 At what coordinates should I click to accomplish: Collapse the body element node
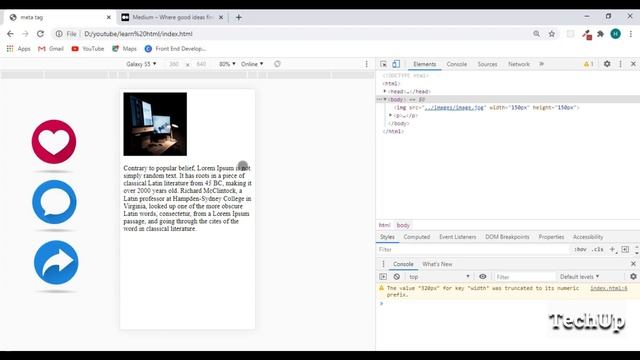coord(385,100)
